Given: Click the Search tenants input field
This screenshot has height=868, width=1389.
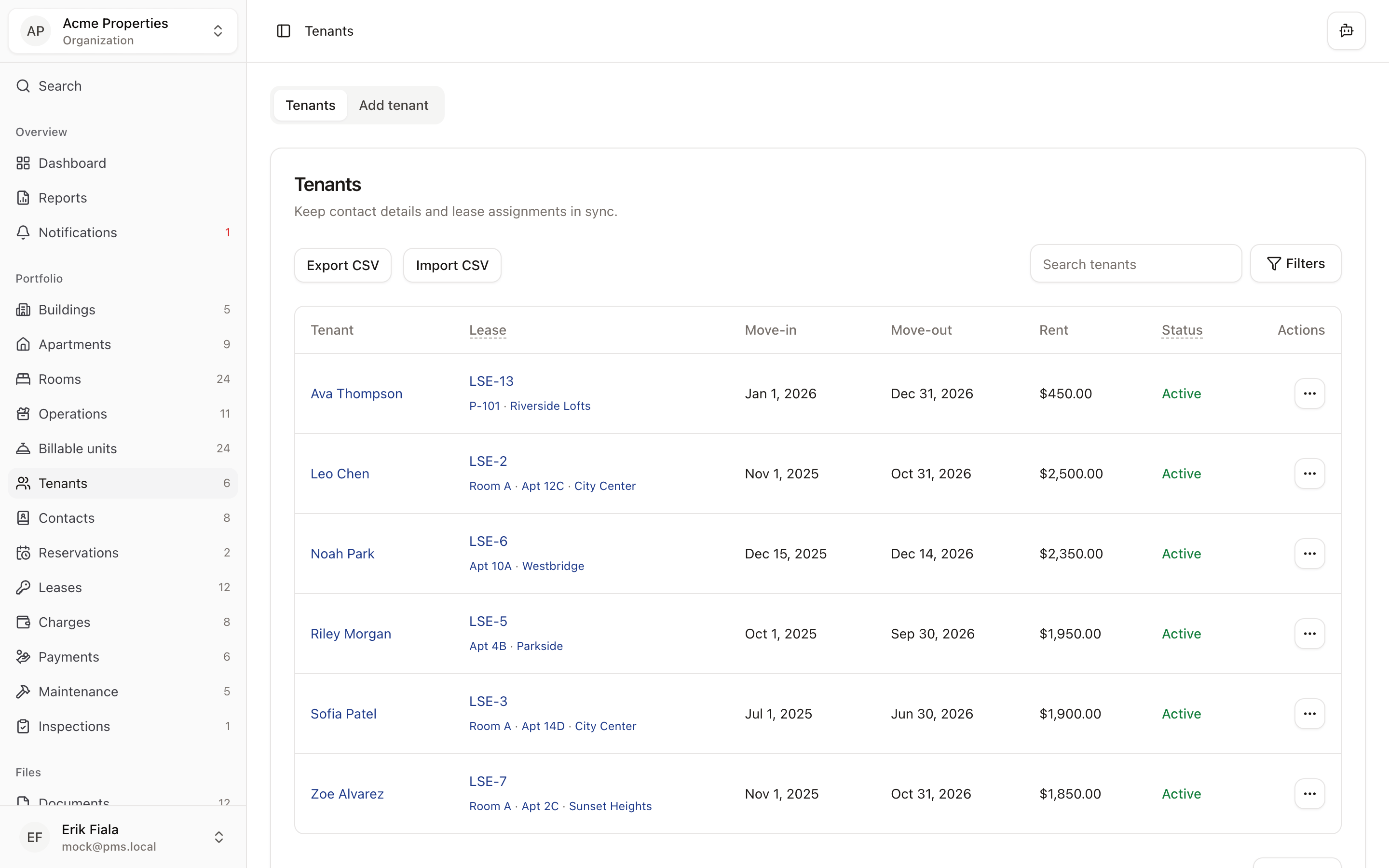Looking at the screenshot, I should click(x=1135, y=263).
